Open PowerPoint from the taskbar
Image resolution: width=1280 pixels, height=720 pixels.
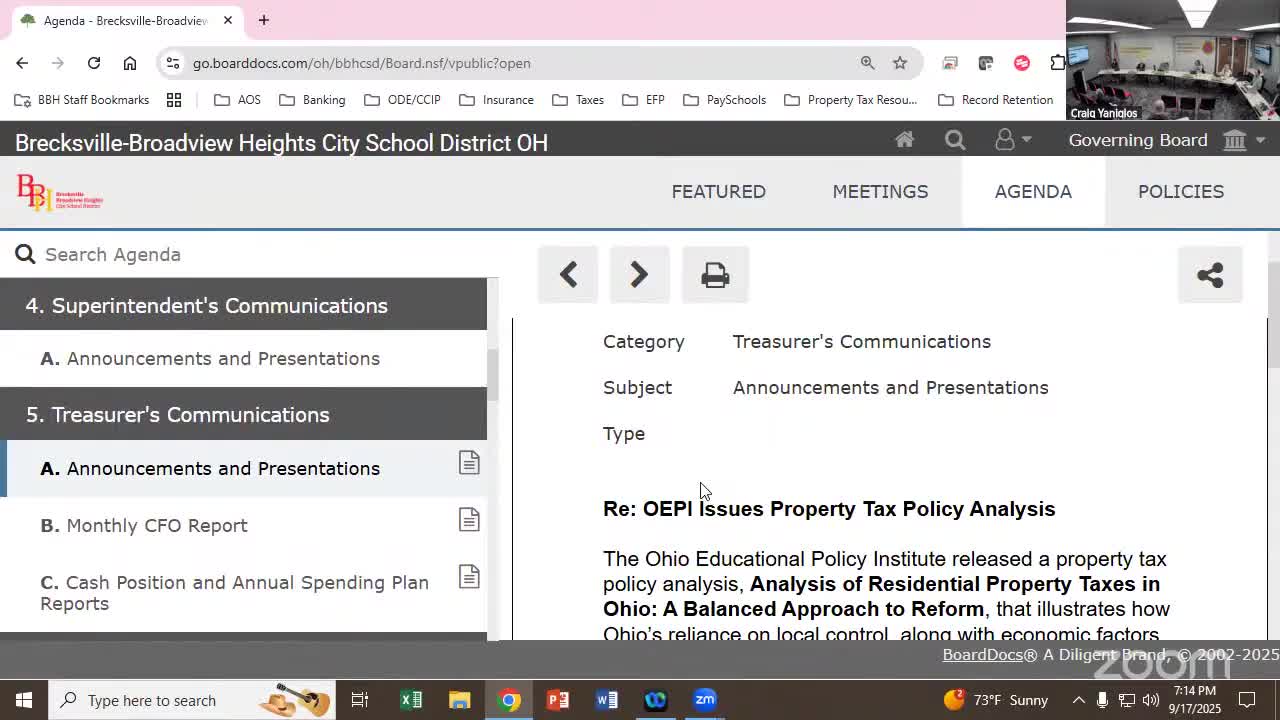(x=558, y=700)
